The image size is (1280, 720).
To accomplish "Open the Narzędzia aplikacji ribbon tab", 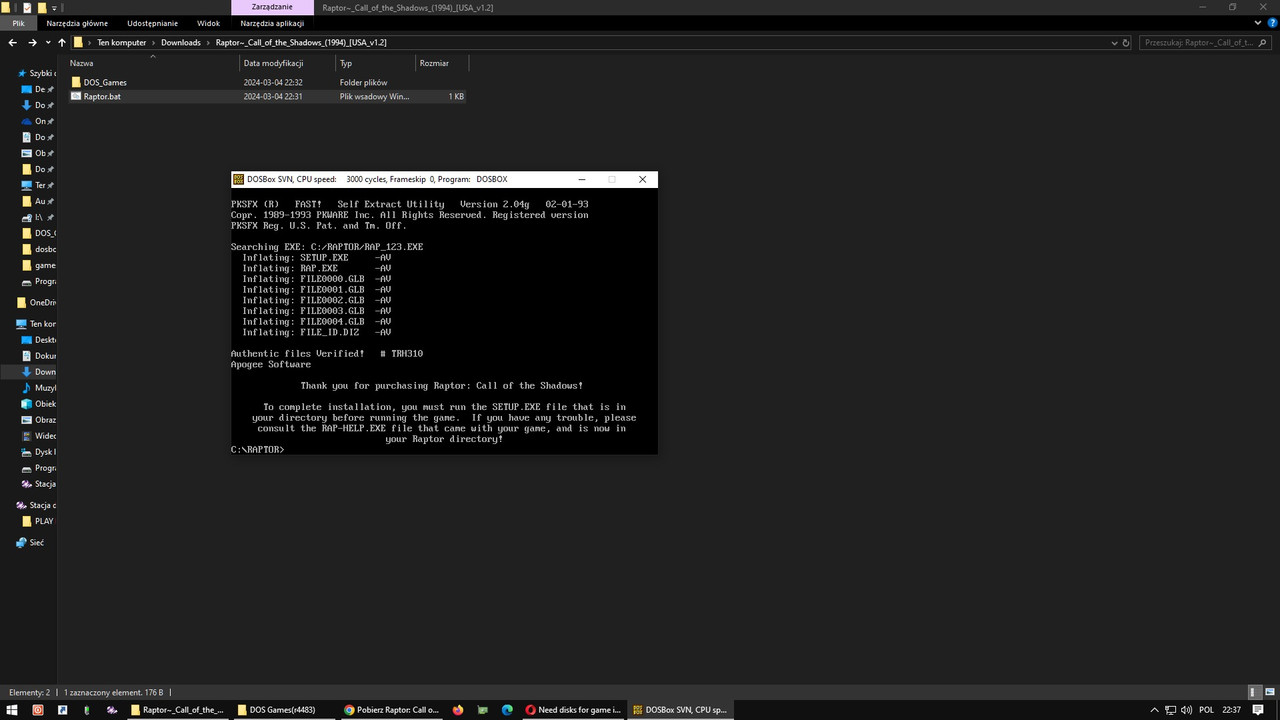I will 272,23.
